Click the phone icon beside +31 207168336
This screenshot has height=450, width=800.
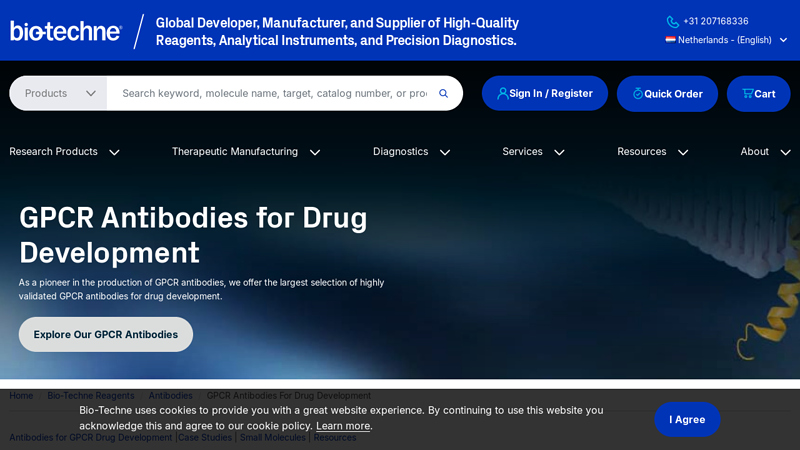[672, 21]
